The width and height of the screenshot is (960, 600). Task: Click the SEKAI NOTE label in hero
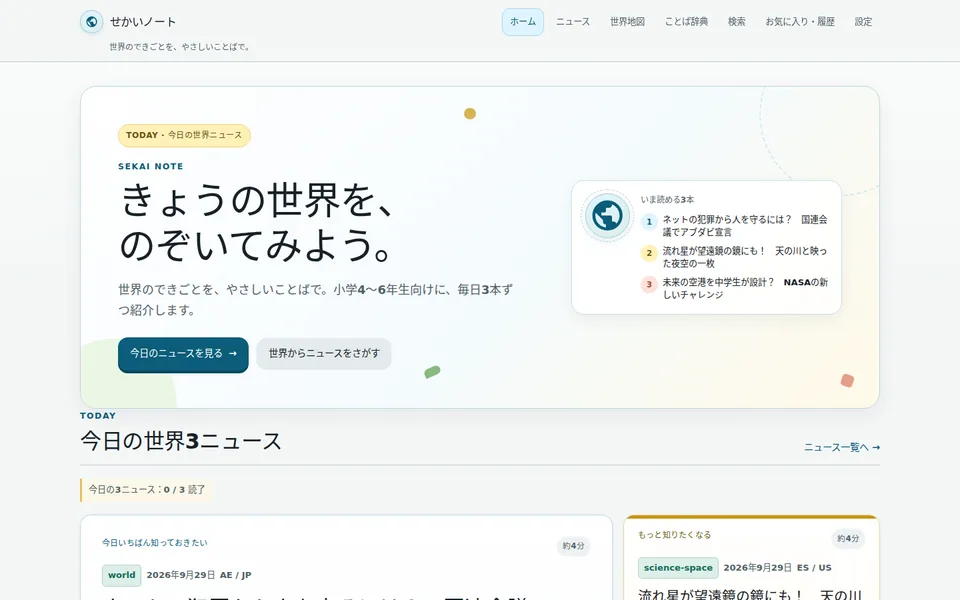tap(151, 167)
